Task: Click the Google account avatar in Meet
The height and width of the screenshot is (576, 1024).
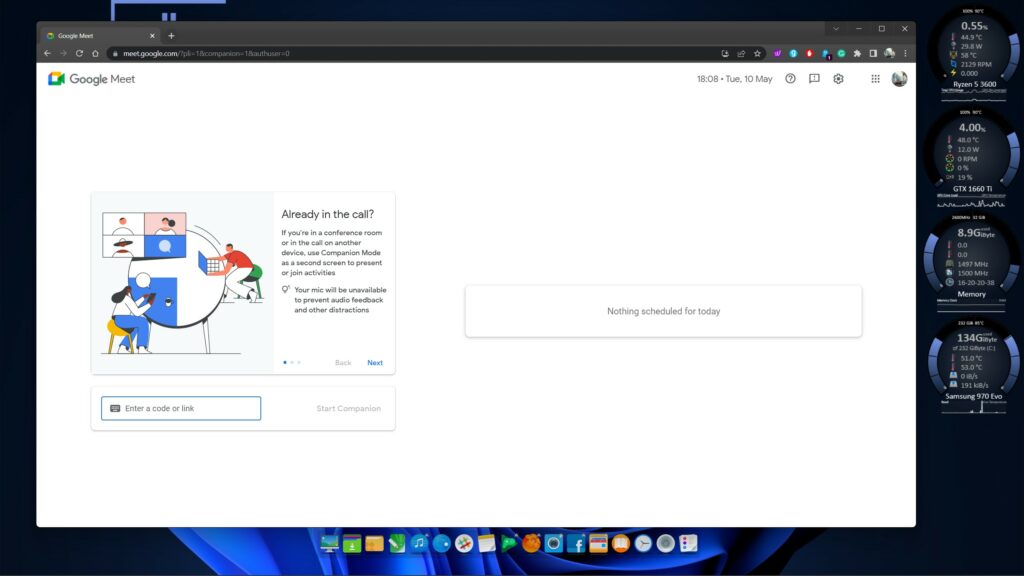Action: click(x=899, y=79)
